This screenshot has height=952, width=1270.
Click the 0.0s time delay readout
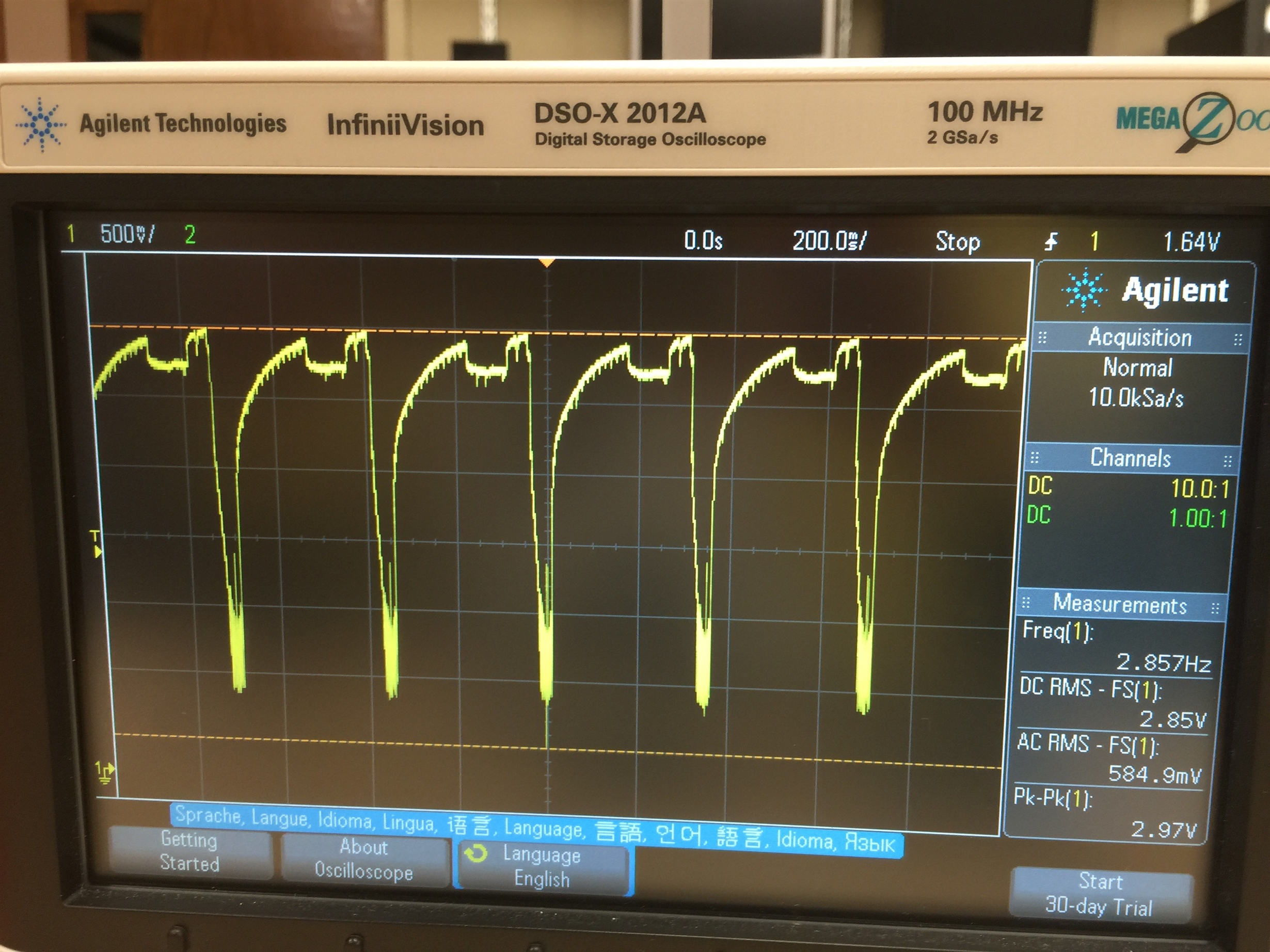click(703, 240)
